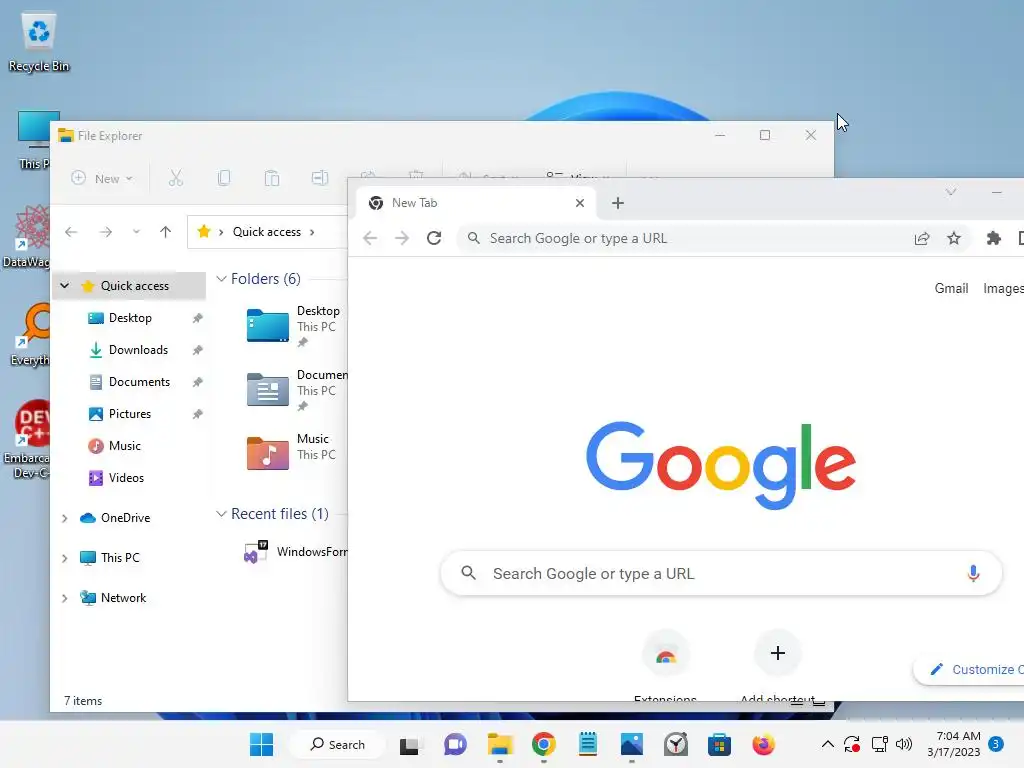Expand the This PC tree node
Image resolution: width=1024 pixels, height=768 pixels.
tap(65, 558)
